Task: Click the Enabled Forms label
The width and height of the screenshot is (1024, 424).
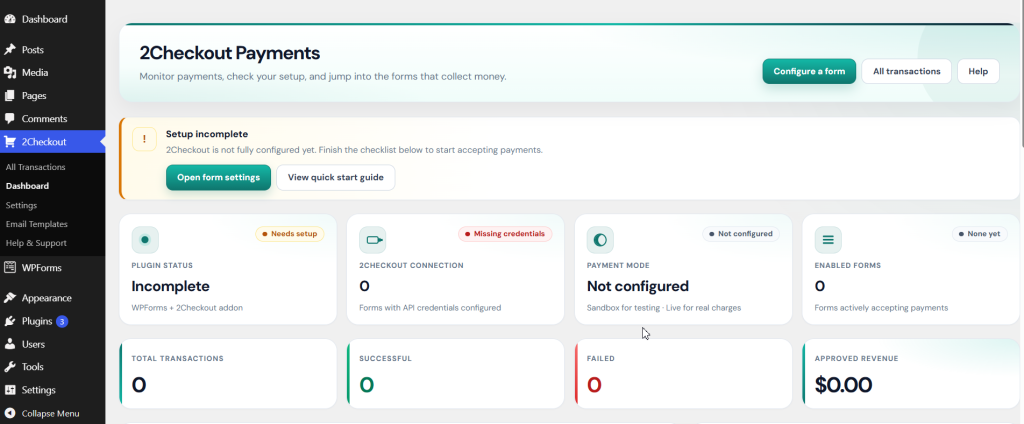Action: (848, 266)
